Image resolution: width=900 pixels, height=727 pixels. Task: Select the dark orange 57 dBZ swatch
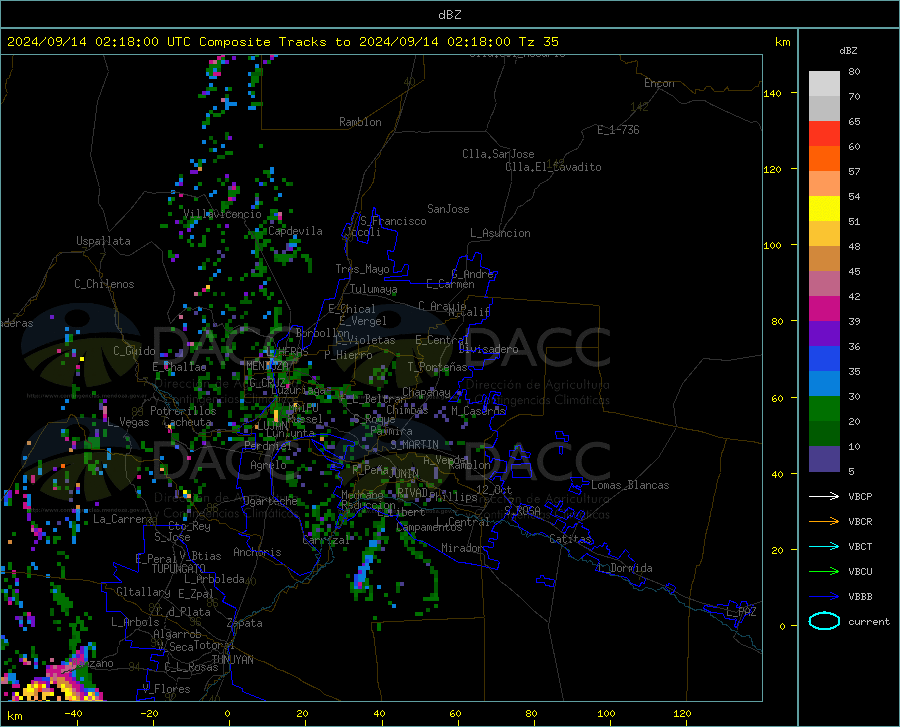click(824, 159)
